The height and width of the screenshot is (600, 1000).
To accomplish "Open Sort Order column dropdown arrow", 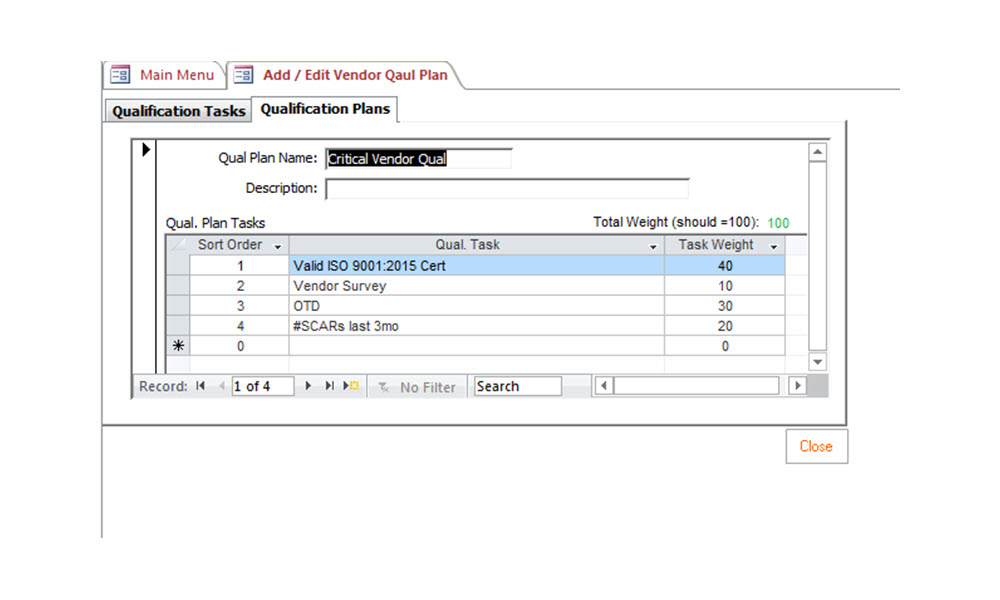I will [x=278, y=246].
